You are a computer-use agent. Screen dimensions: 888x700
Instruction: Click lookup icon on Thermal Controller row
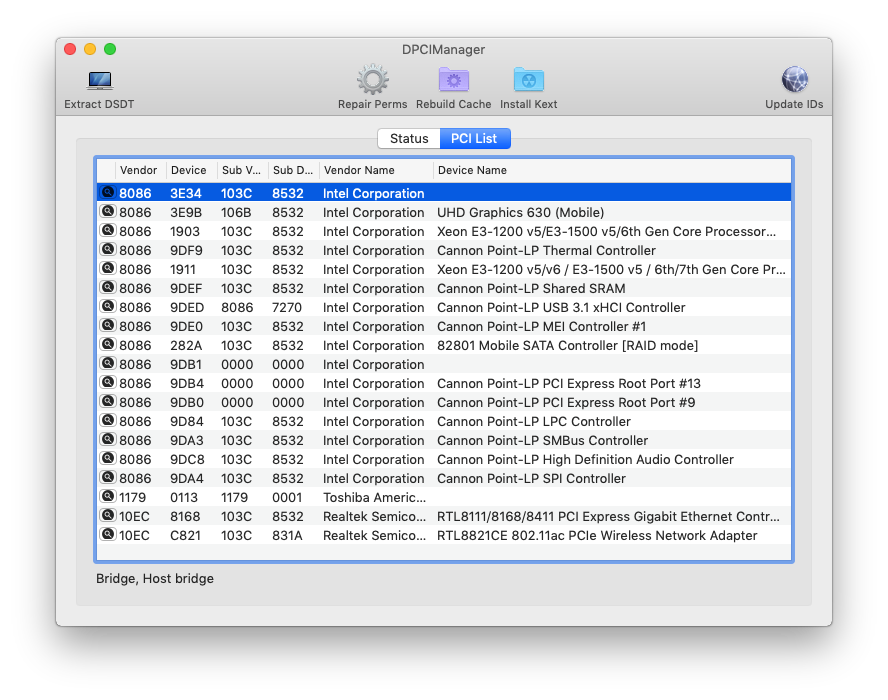pyautogui.click(x=108, y=250)
